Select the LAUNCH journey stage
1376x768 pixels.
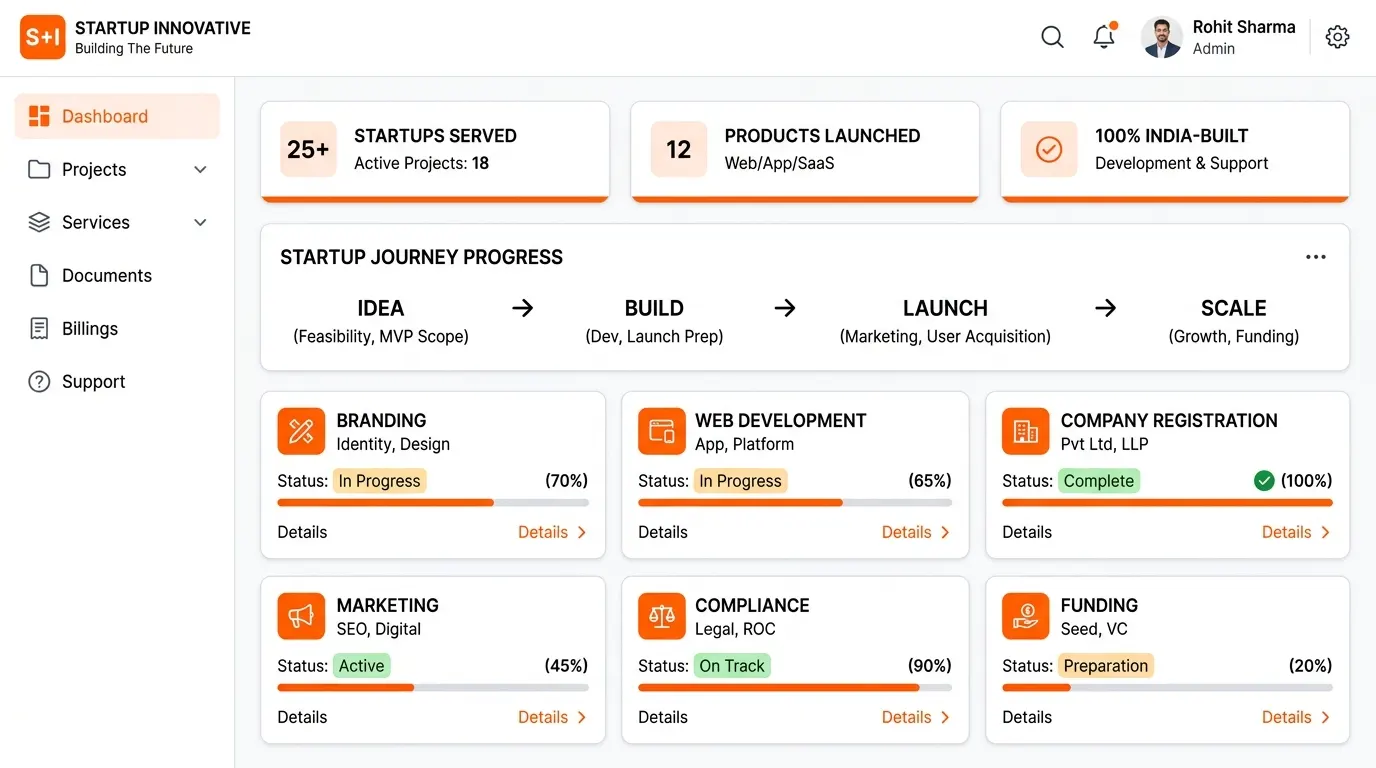pyautogui.click(x=945, y=321)
